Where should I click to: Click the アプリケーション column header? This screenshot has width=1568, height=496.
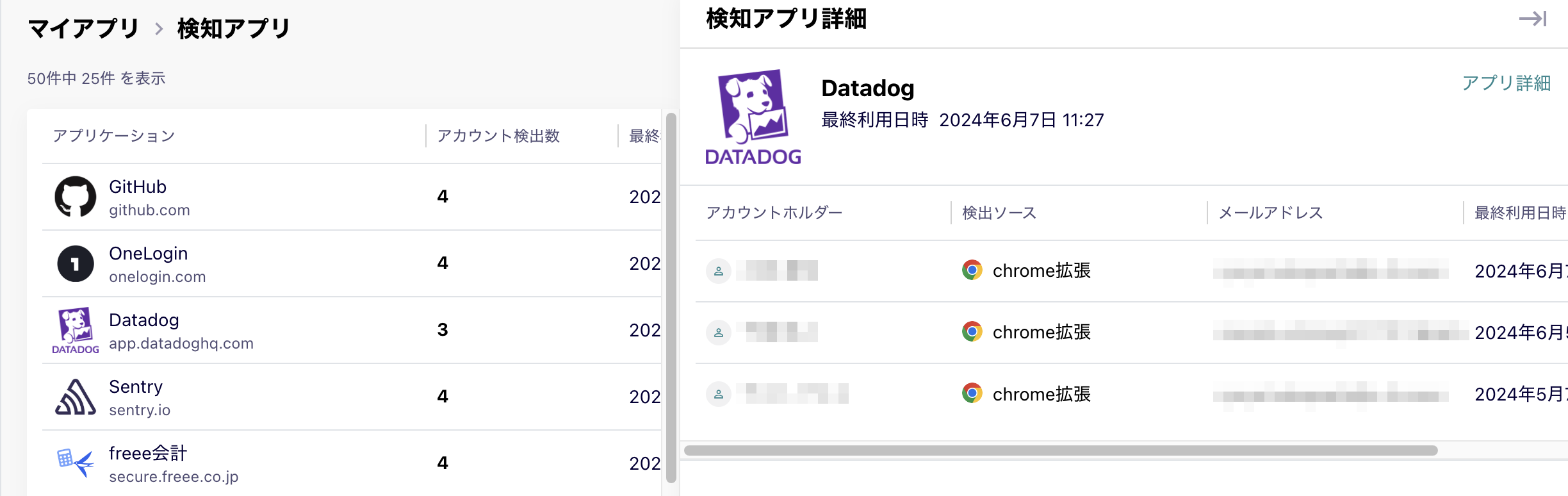[114, 136]
